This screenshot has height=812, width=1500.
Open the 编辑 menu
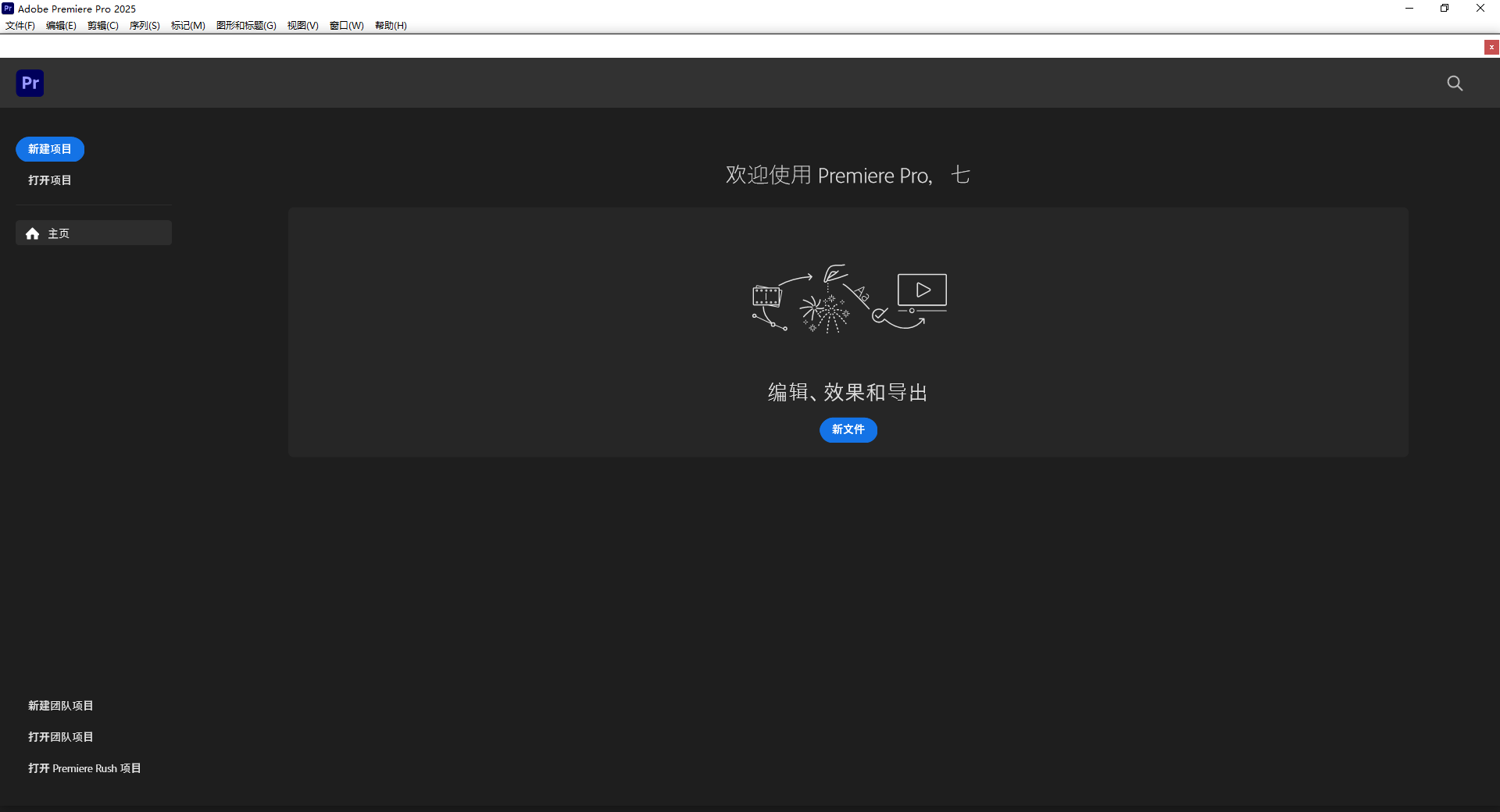tap(61, 25)
